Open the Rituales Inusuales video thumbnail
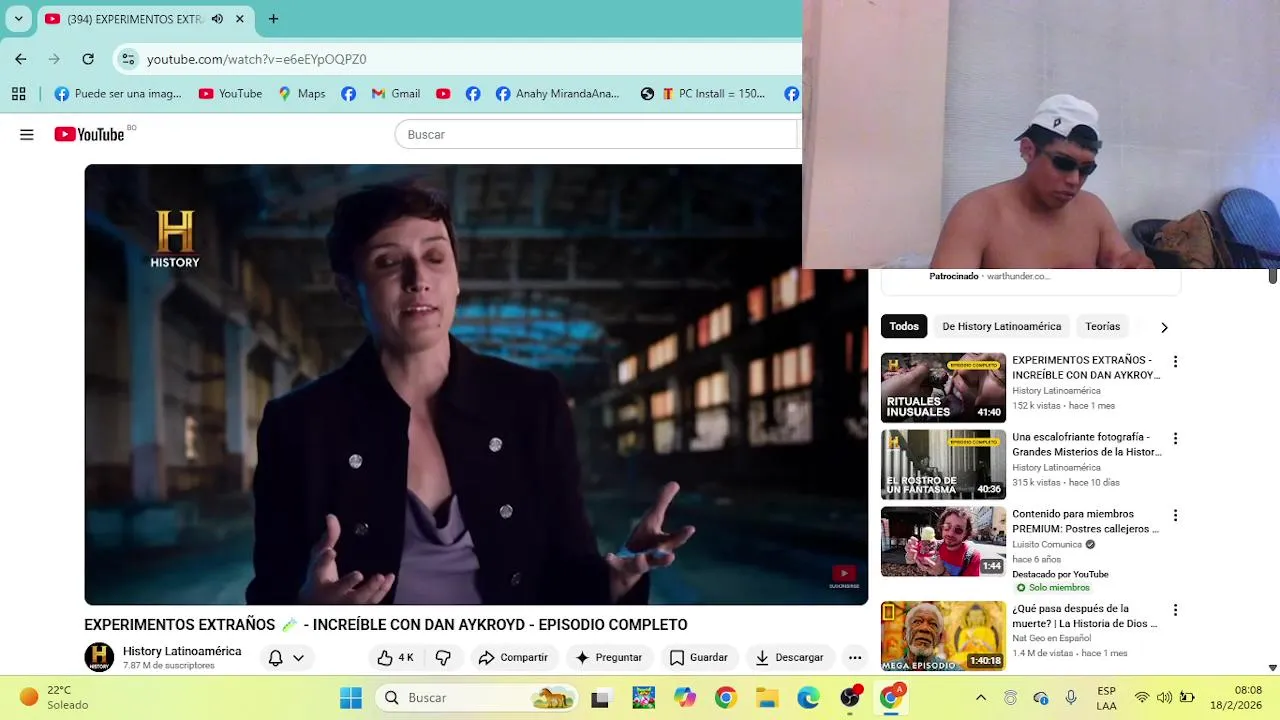The height and width of the screenshot is (720, 1280). pos(943,387)
